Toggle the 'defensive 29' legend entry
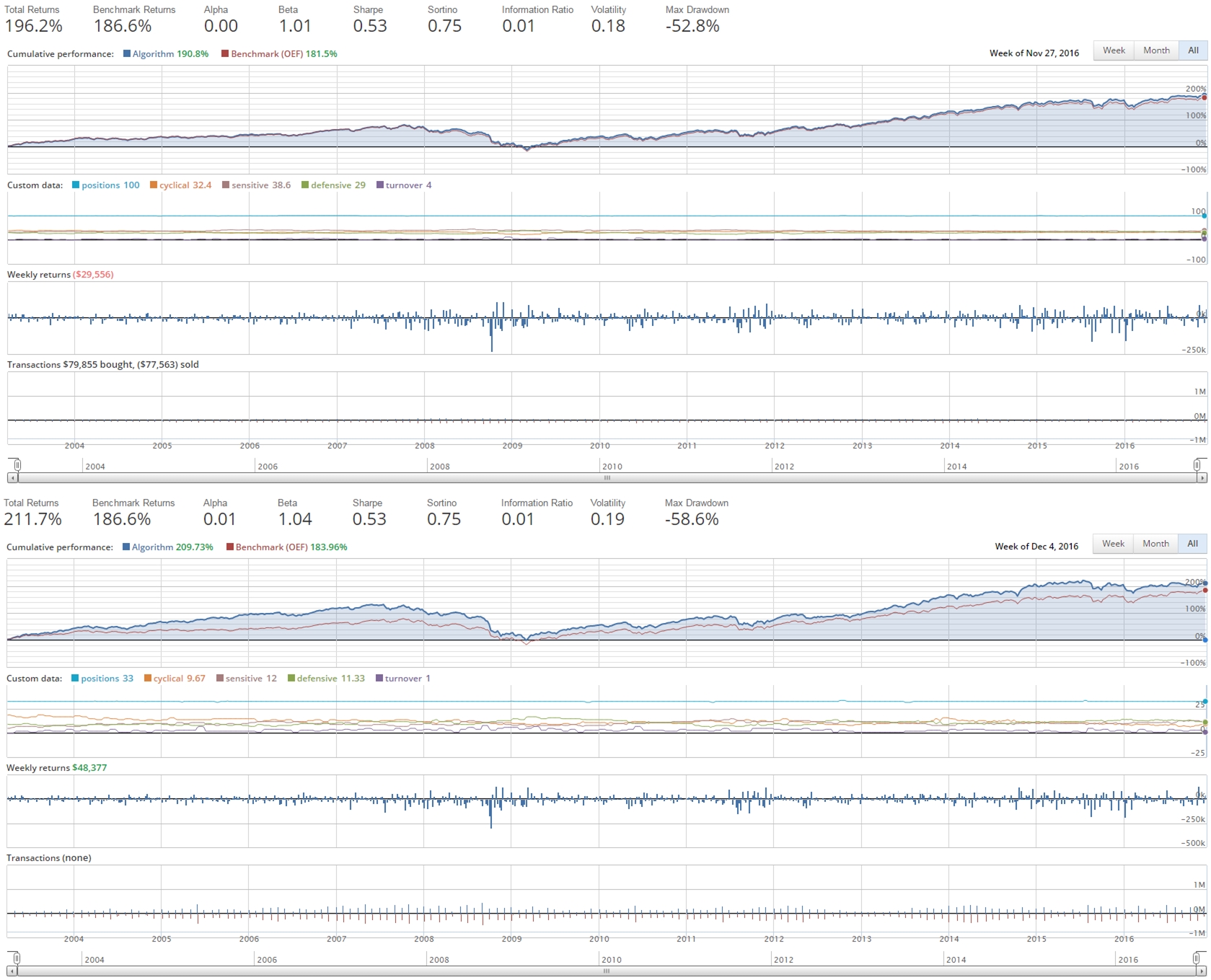 click(x=337, y=185)
